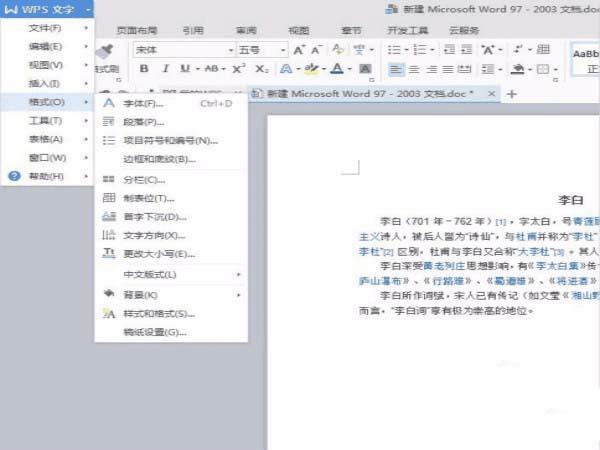Expand highlight color dropdown arrow

(x=324, y=69)
